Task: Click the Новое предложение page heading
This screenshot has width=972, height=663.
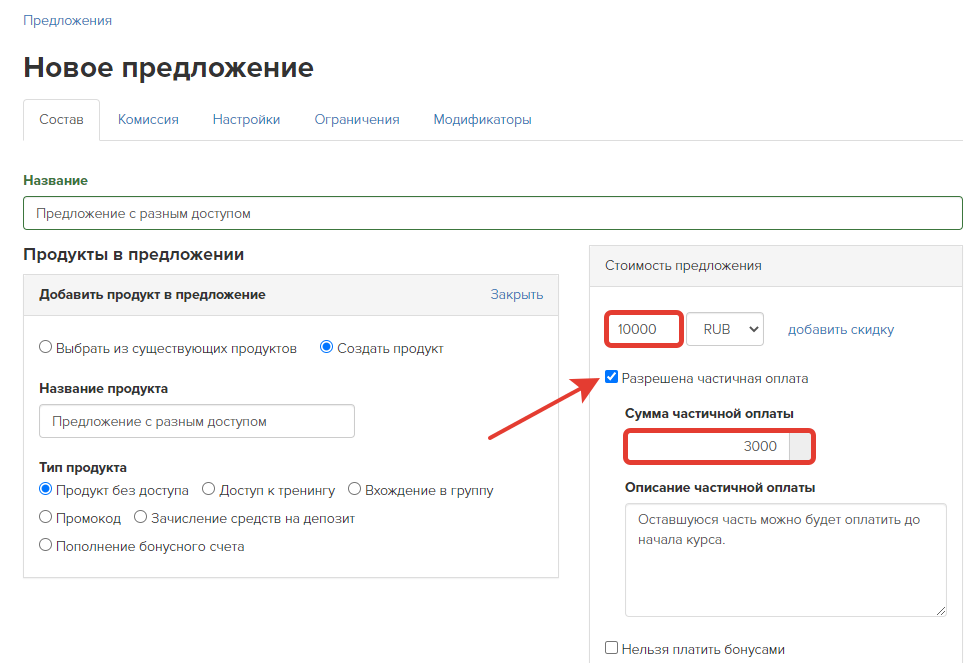Action: point(169,68)
